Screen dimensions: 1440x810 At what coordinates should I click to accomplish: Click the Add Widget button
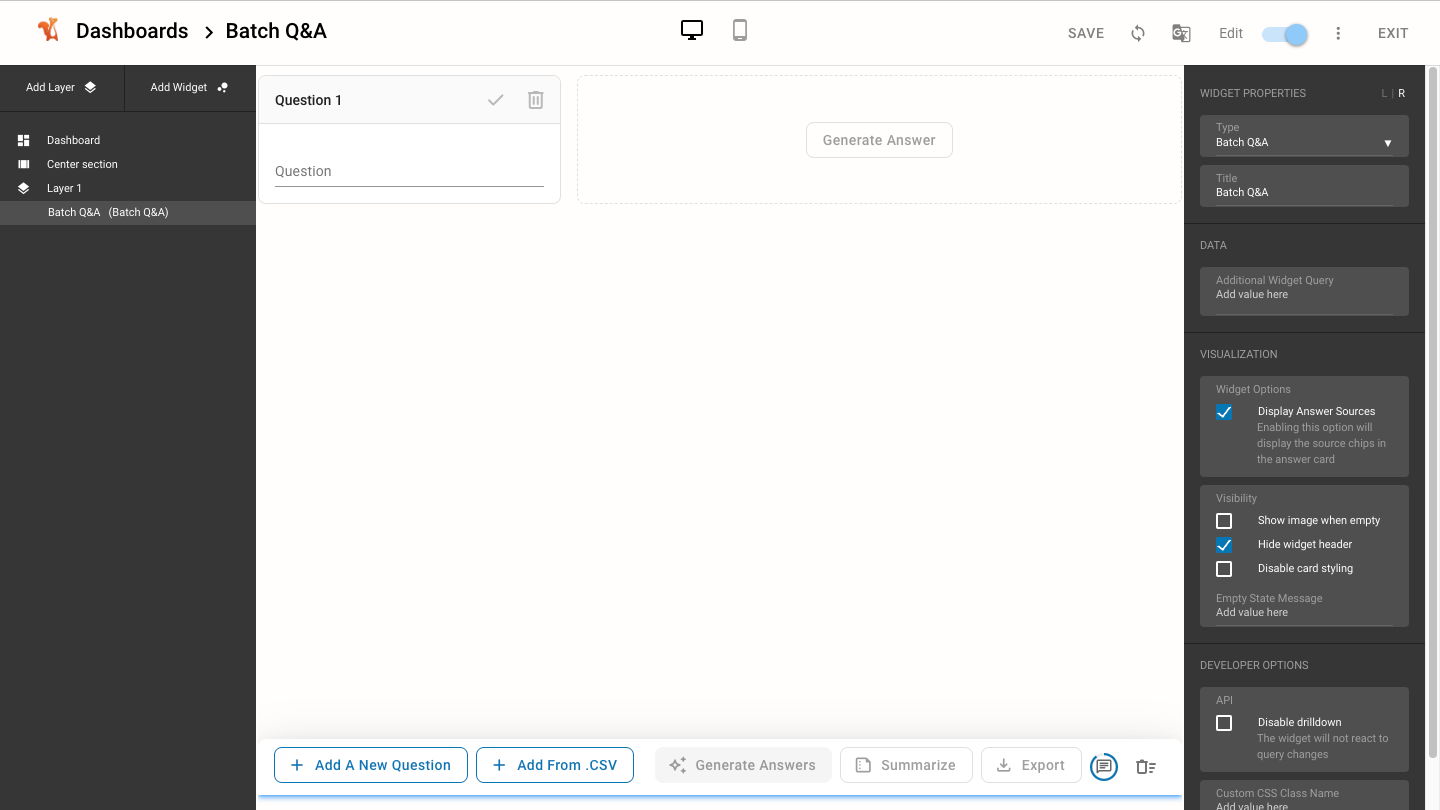(190, 87)
